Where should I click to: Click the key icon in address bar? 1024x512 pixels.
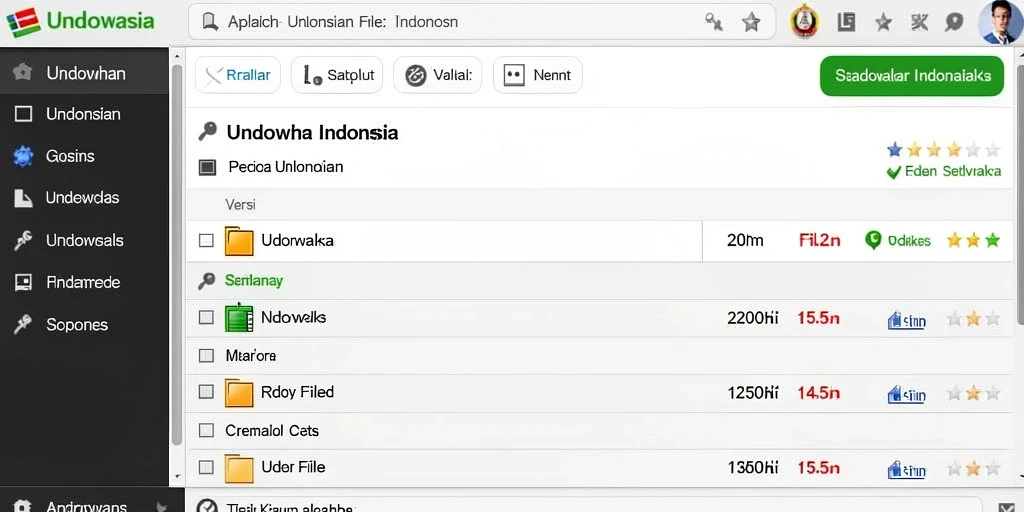point(714,22)
